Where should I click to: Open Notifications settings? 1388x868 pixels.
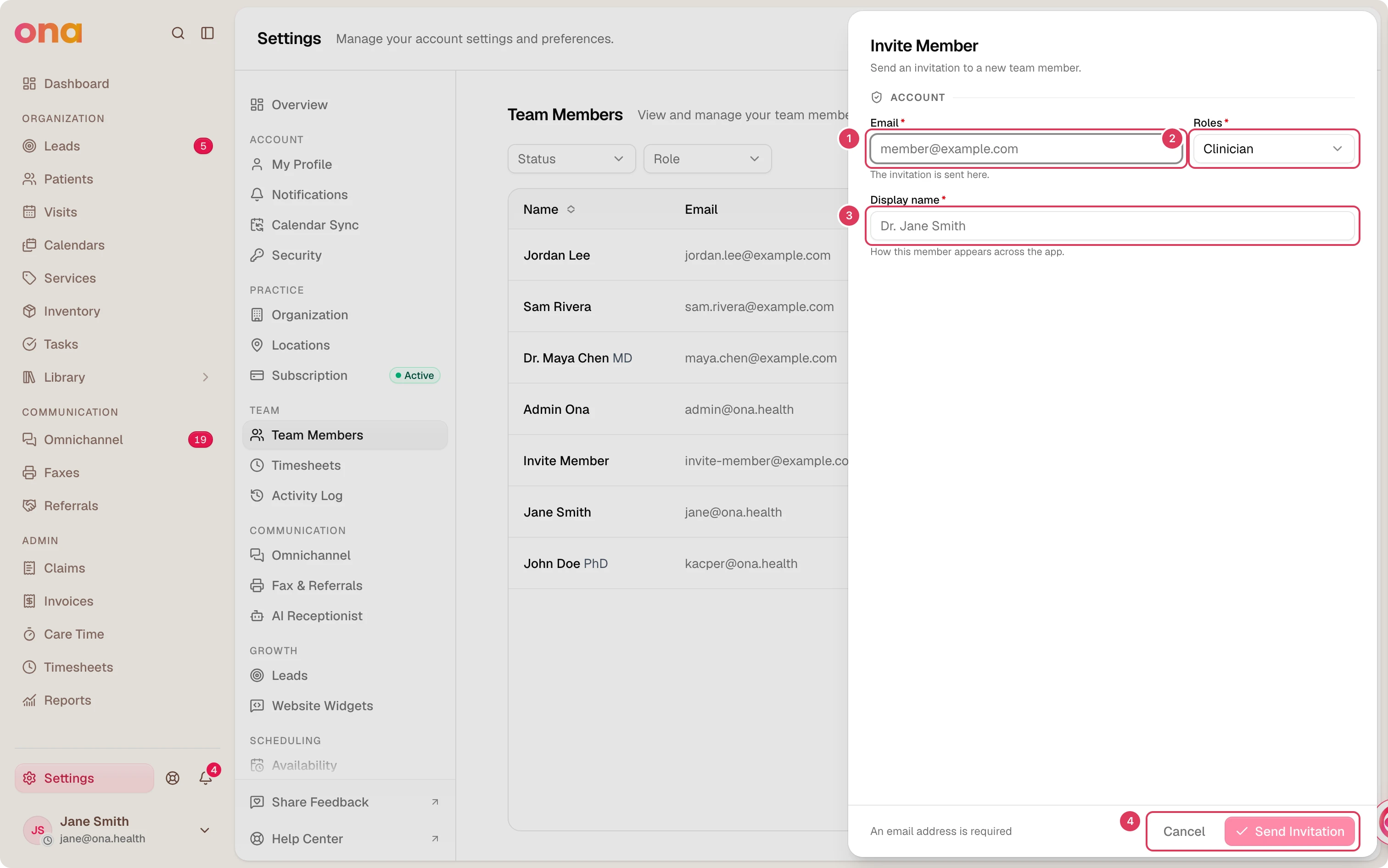345,195
